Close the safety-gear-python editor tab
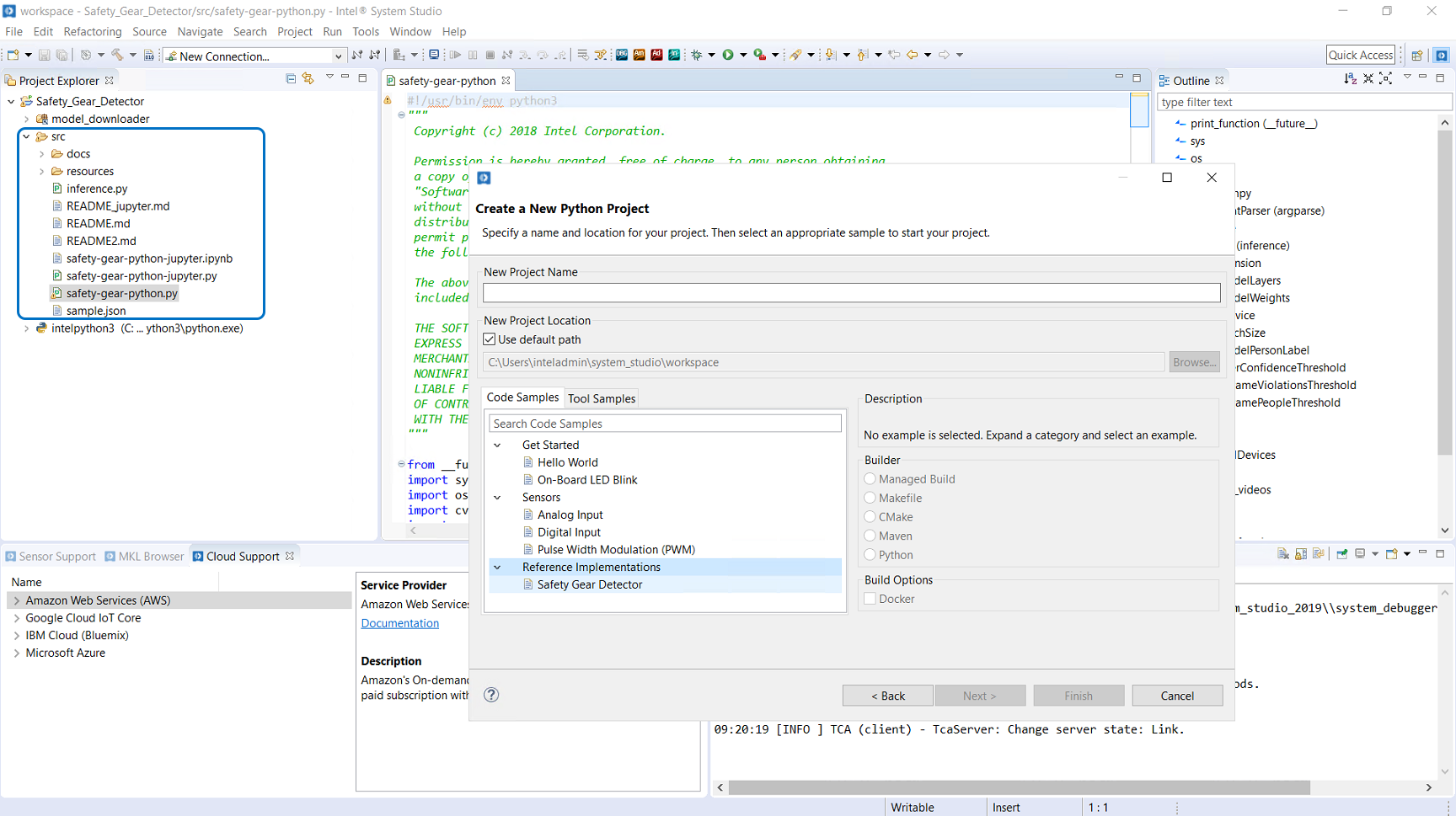 506,81
